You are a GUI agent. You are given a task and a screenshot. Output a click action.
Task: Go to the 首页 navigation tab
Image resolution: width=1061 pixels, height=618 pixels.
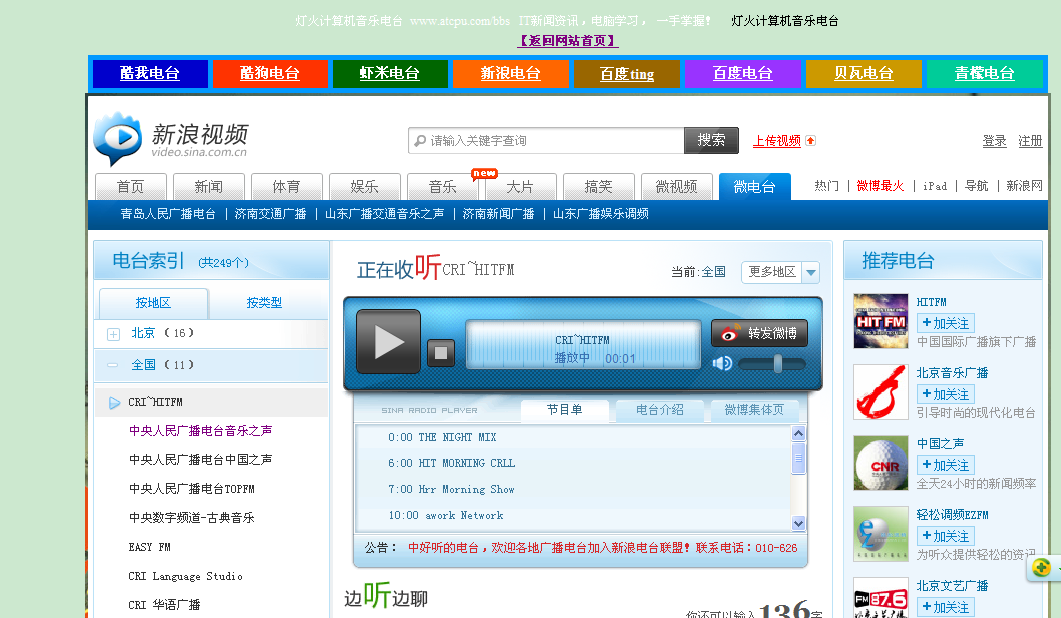131,187
